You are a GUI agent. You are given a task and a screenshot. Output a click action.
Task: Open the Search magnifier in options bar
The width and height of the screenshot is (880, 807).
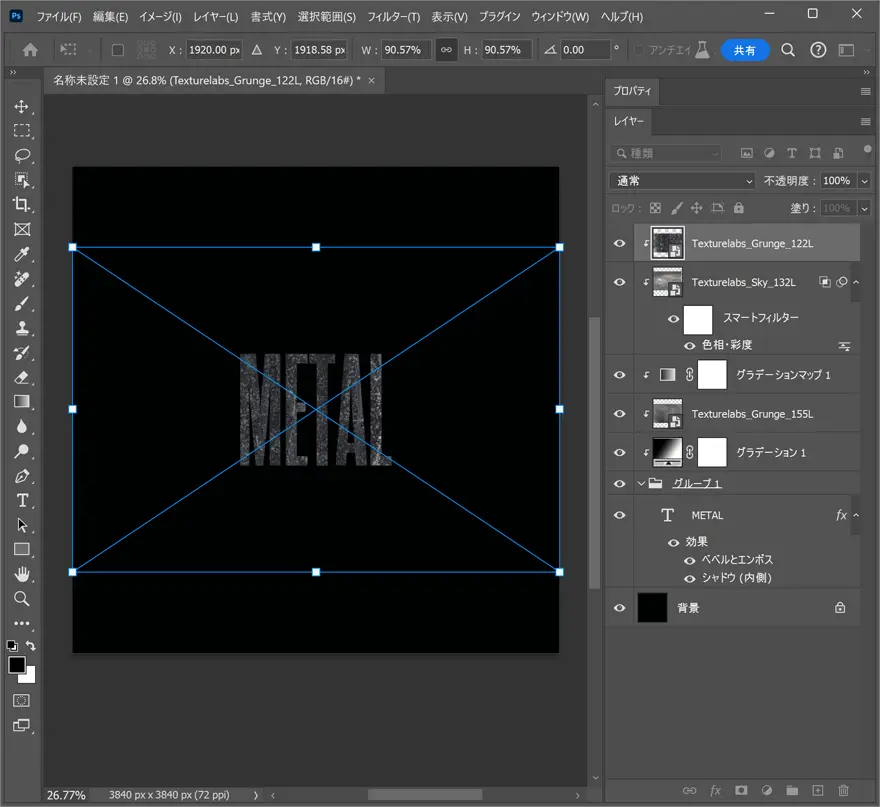788,50
